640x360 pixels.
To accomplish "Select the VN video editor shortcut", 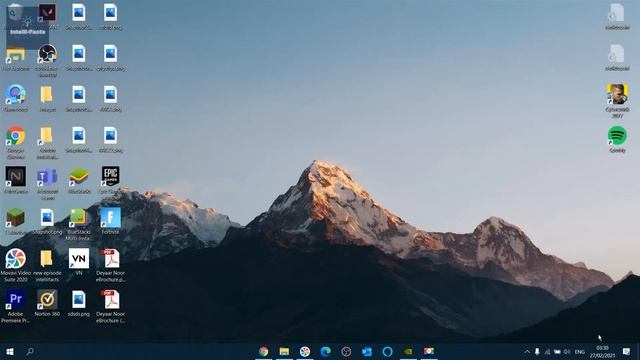I will click(79, 258).
